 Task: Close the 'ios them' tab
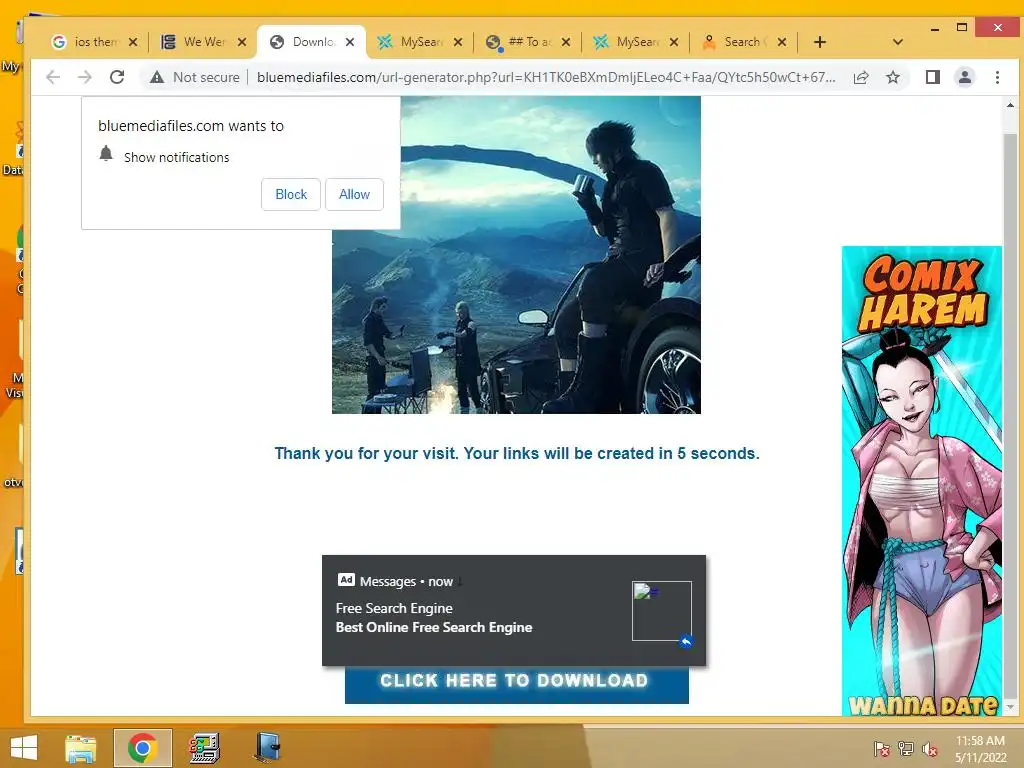pyautogui.click(x=133, y=42)
